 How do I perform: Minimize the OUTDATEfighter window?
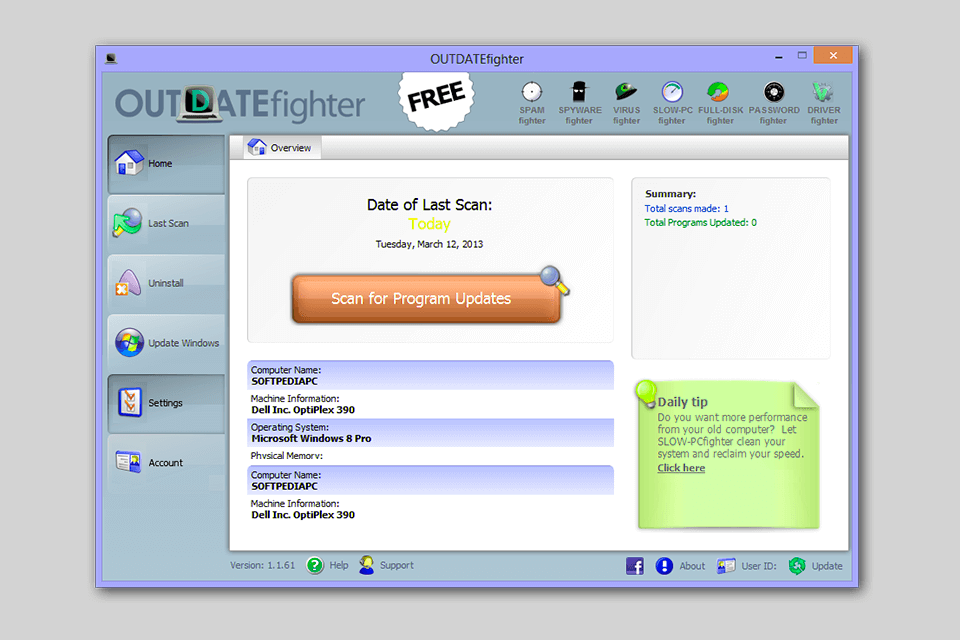[x=778, y=56]
